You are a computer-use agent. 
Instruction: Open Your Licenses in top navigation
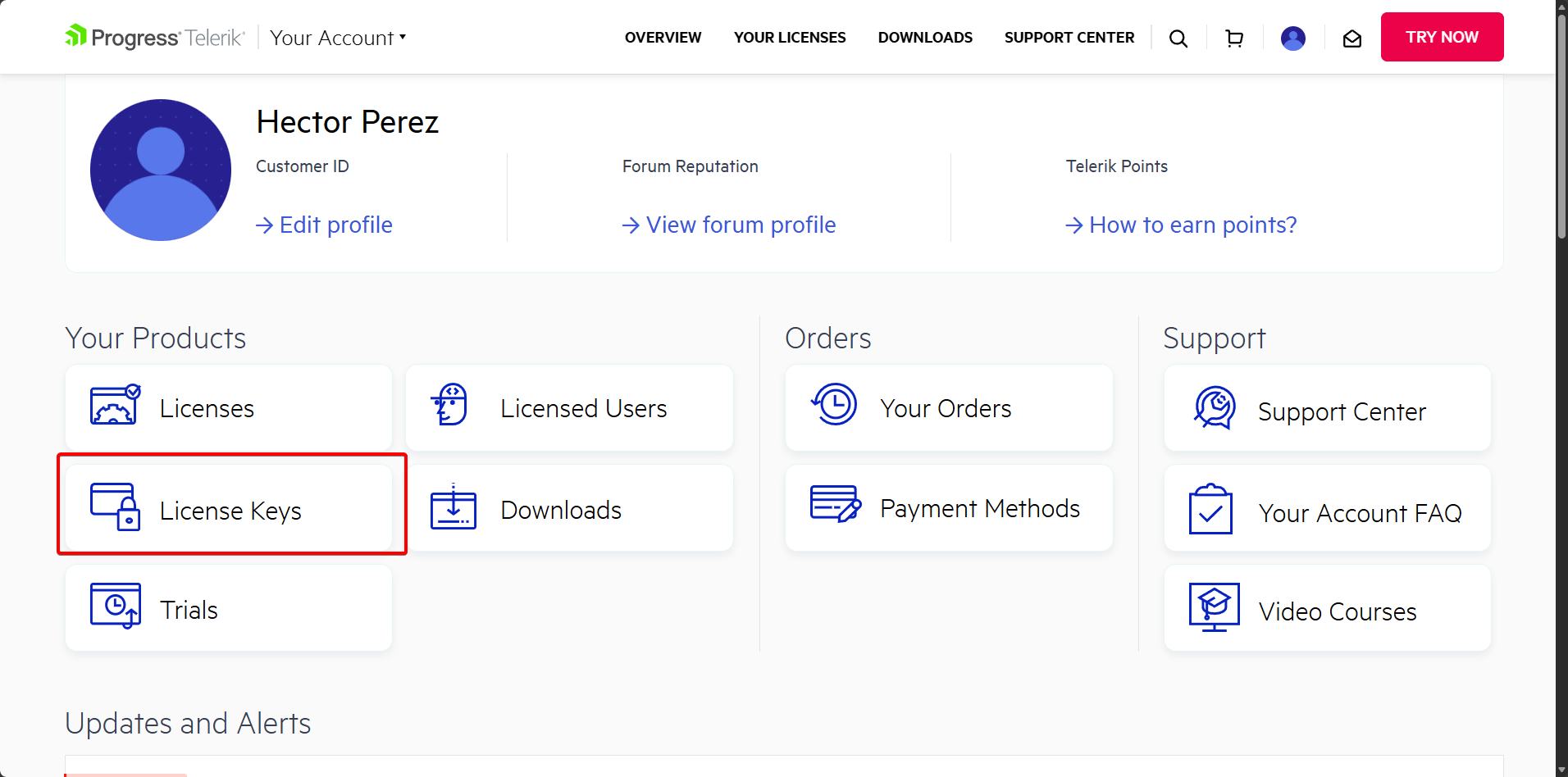pyautogui.click(x=790, y=38)
